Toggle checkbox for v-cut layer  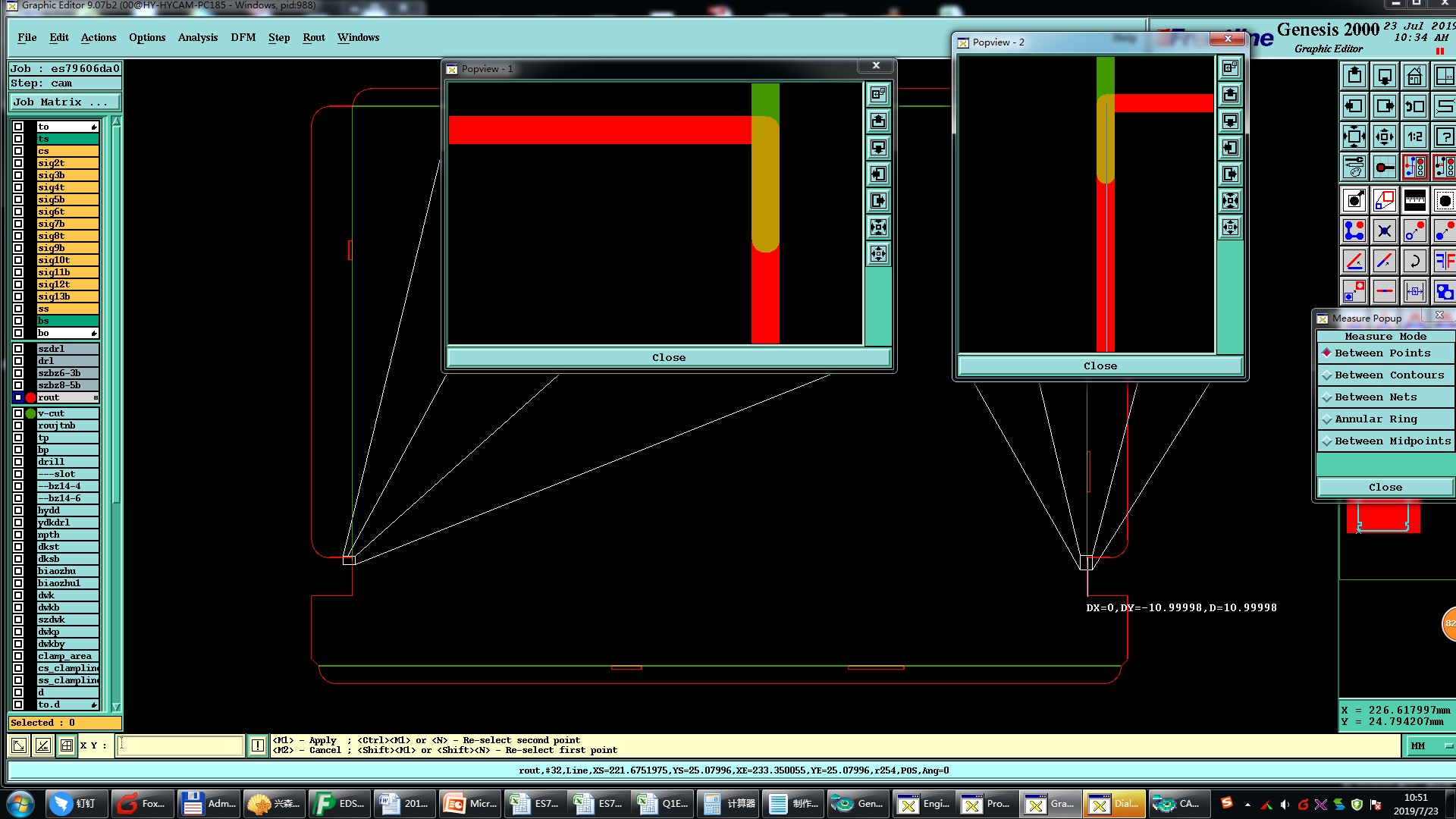[x=18, y=413]
